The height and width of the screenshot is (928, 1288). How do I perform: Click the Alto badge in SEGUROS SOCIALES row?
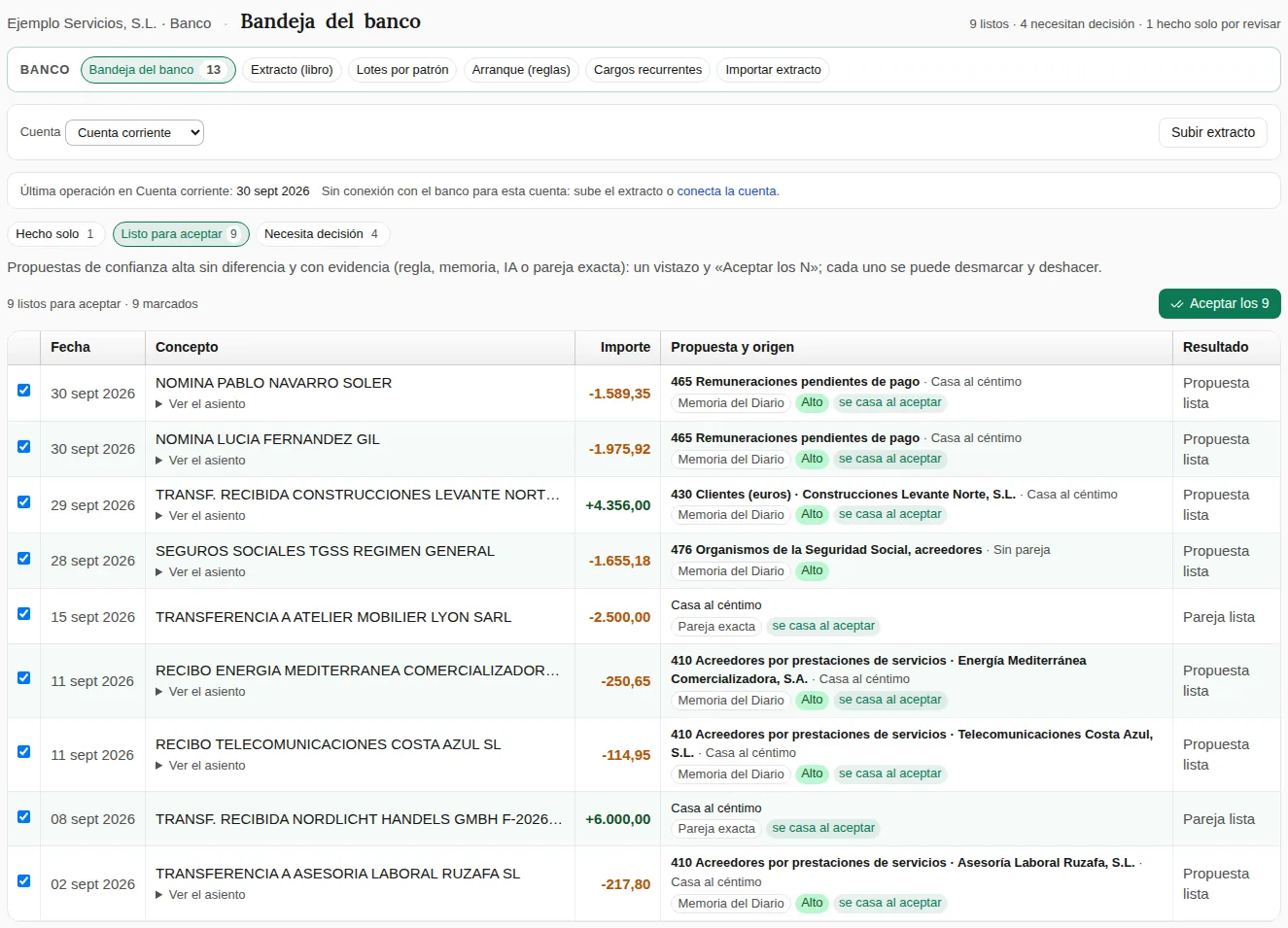pyautogui.click(x=812, y=571)
